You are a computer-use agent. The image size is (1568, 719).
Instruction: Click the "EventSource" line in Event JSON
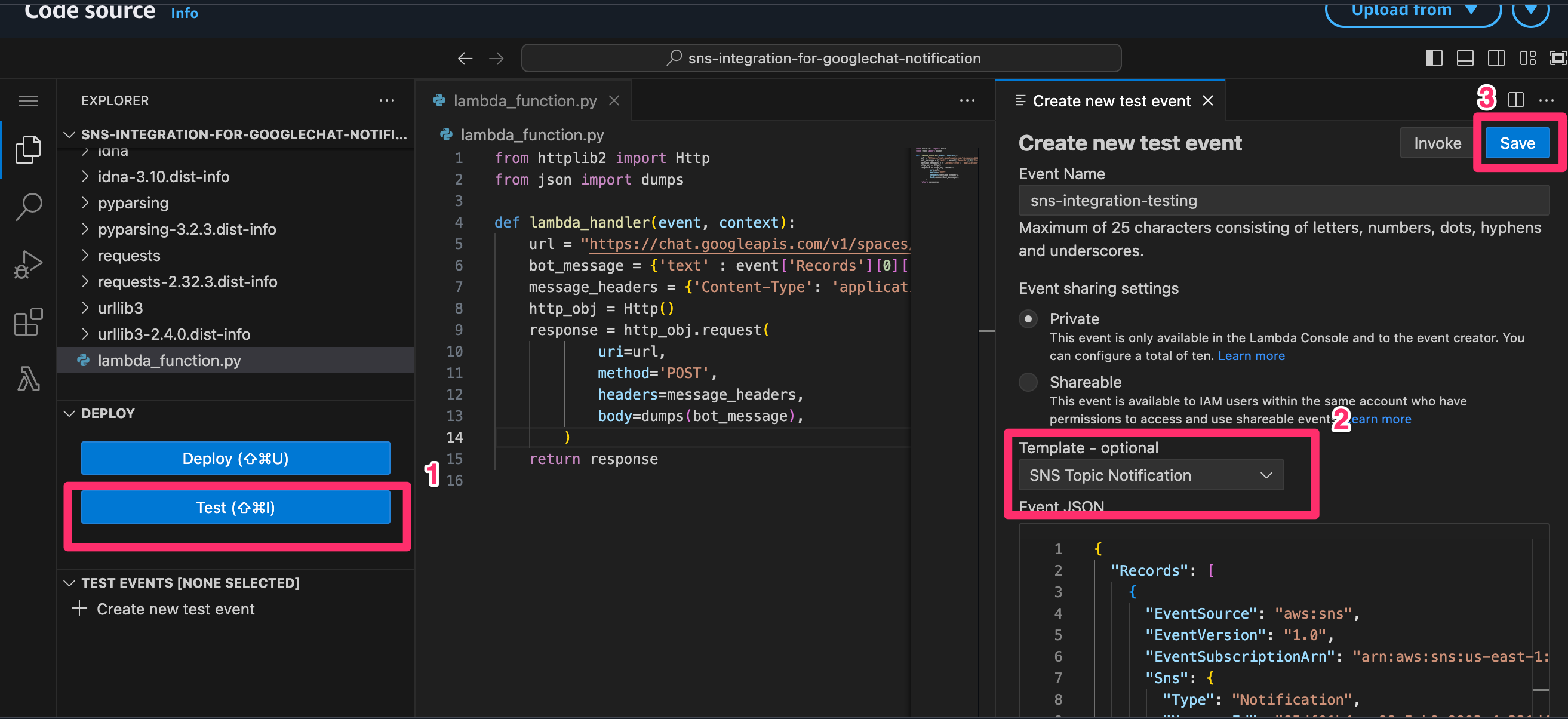[1252, 613]
